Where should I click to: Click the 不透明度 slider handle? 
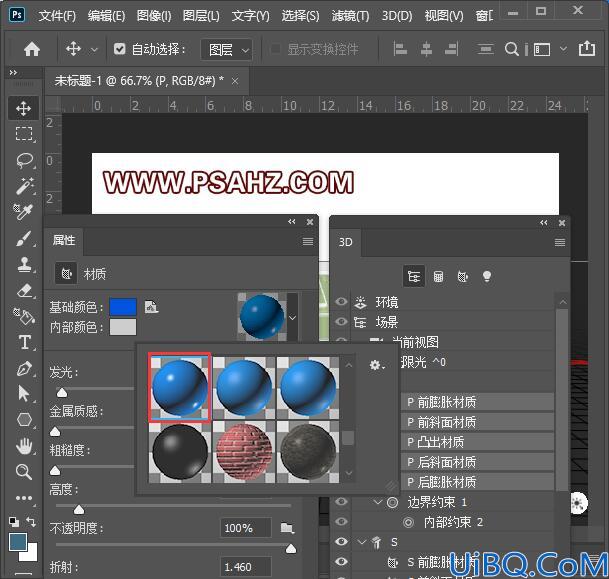point(291,548)
